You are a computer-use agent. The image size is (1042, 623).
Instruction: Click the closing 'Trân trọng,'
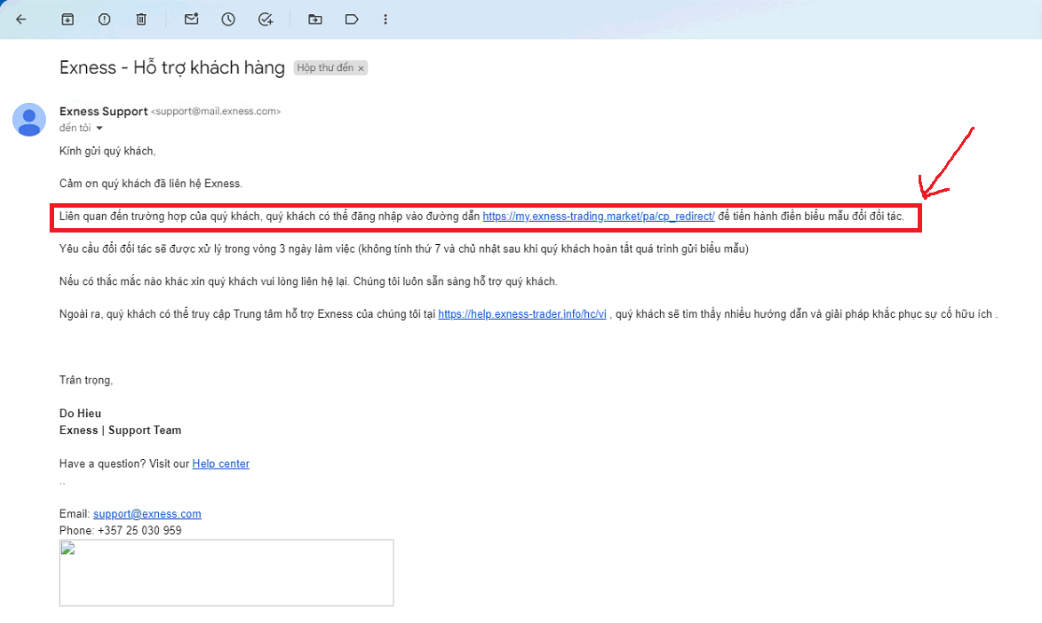click(x=86, y=380)
